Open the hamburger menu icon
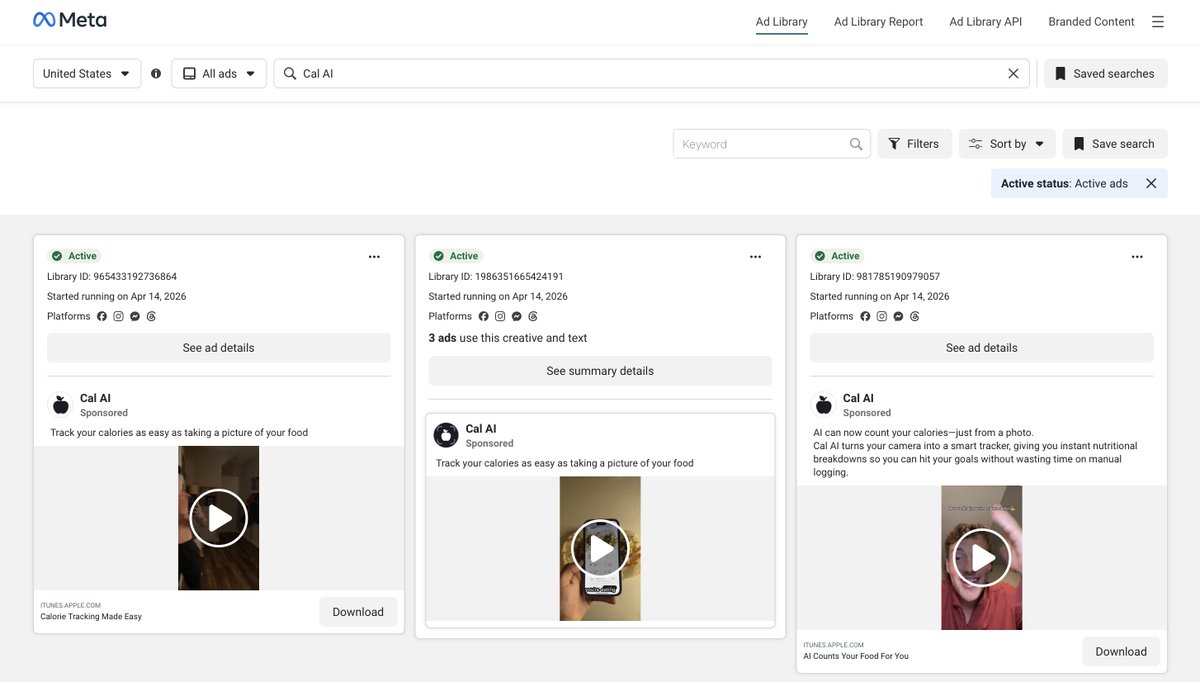Viewport: 1200px width, 682px height. [1158, 22]
